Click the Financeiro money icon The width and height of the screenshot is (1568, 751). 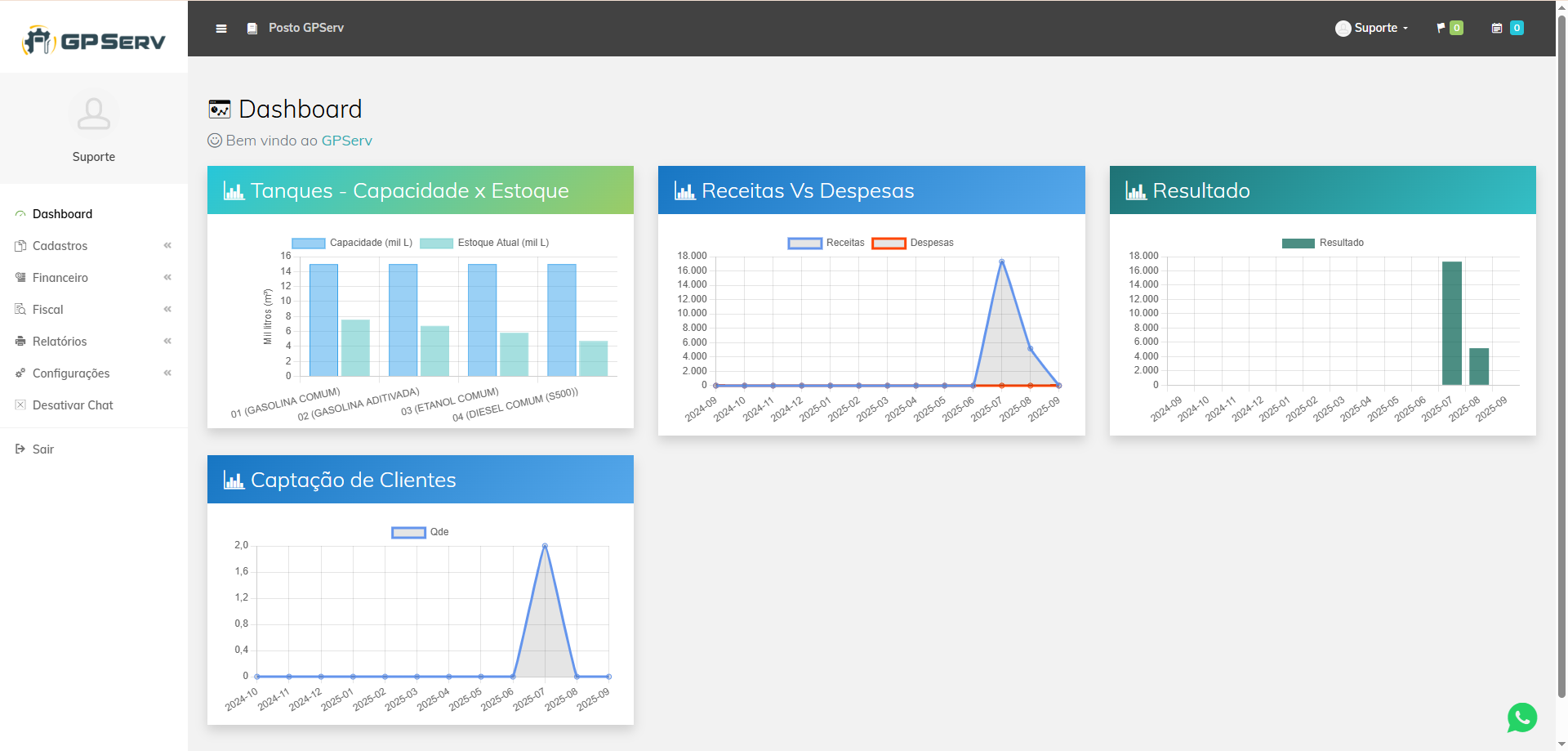pyautogui.click(x=20, y=277)
